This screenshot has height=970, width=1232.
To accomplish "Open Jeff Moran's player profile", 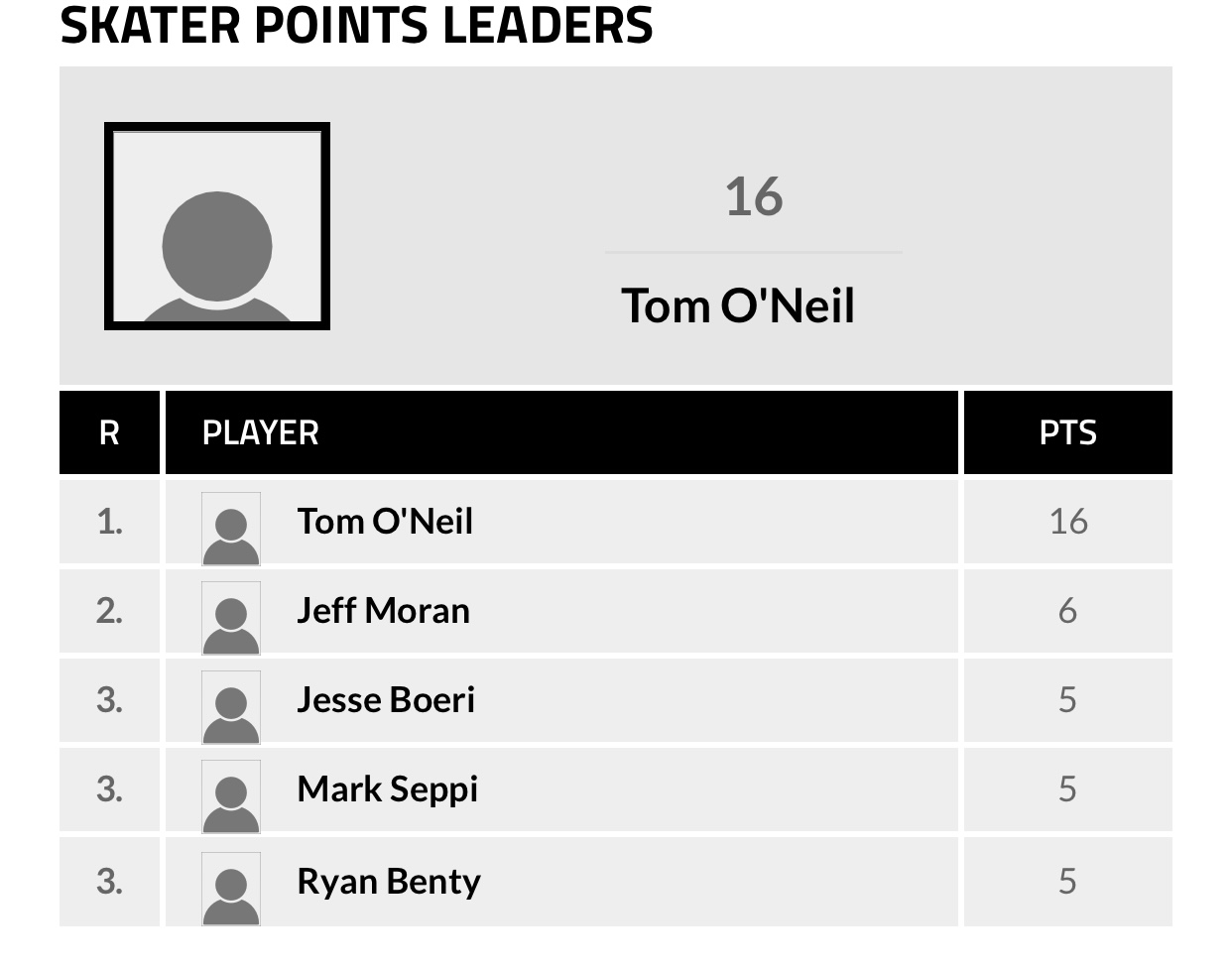I will 383,611.
